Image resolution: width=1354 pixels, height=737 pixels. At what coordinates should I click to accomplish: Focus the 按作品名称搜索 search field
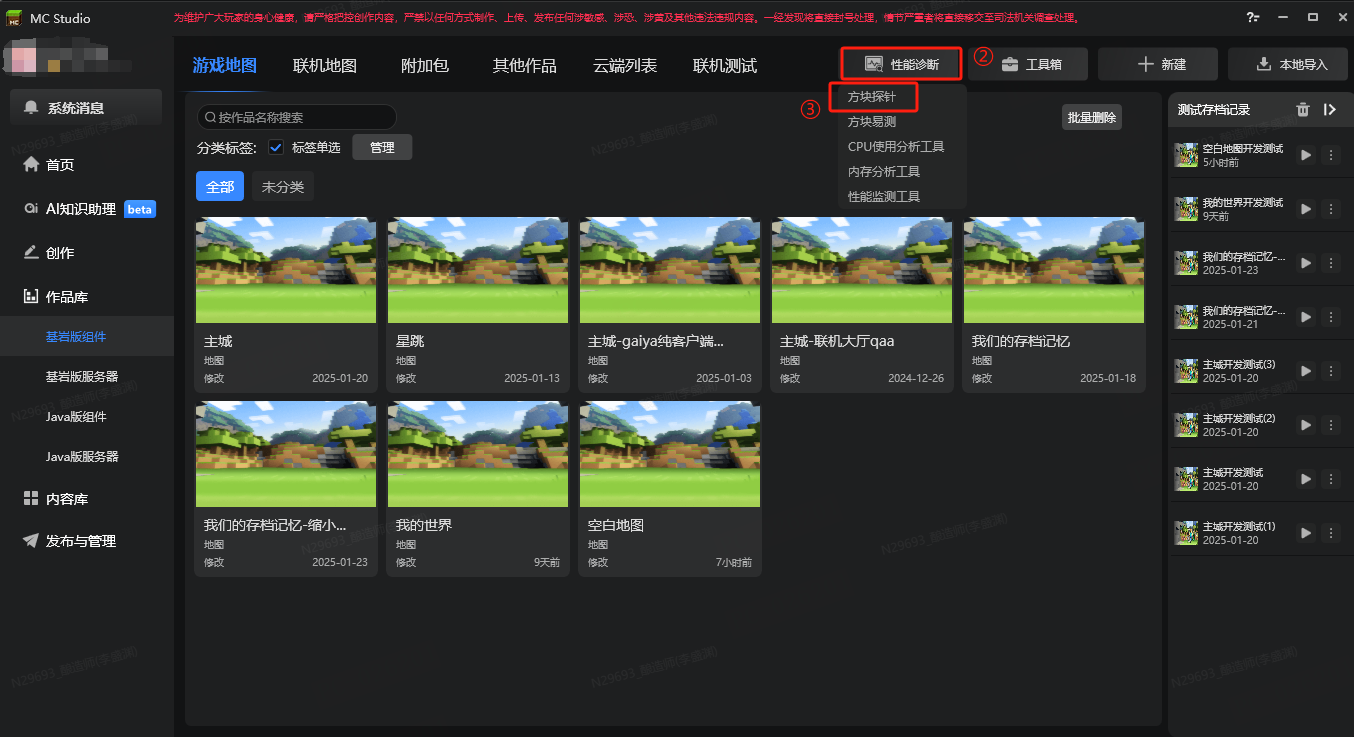pos(297,117)
